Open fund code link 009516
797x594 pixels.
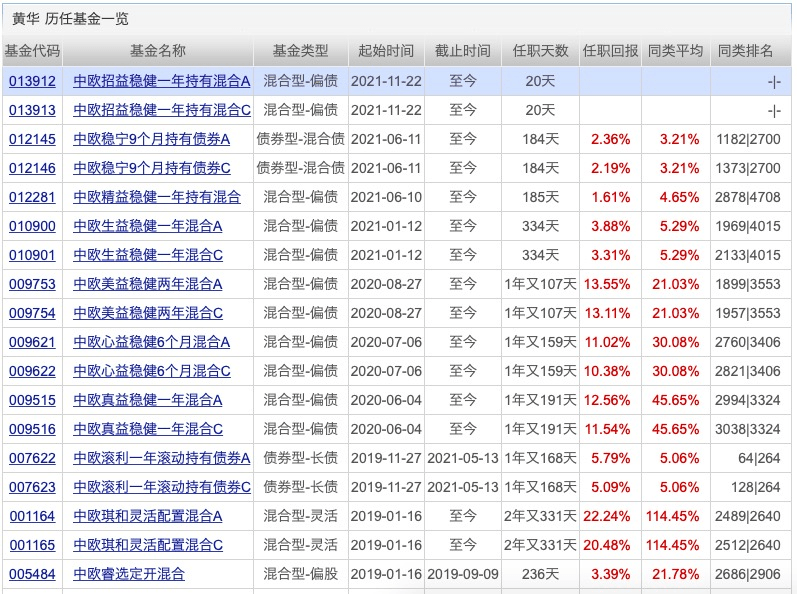click(x=32, y=429)
